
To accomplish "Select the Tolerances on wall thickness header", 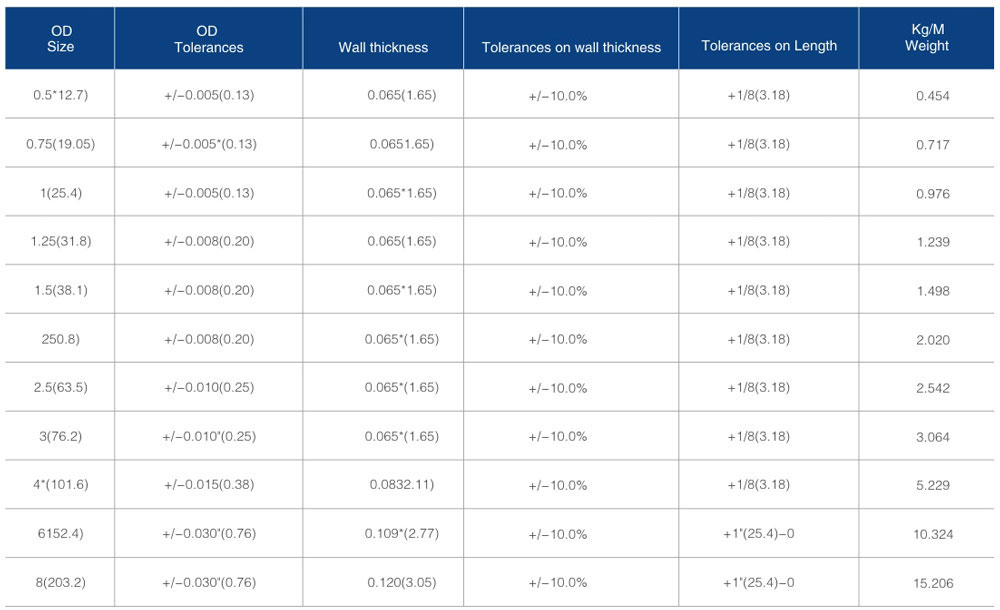I will 571,47.
